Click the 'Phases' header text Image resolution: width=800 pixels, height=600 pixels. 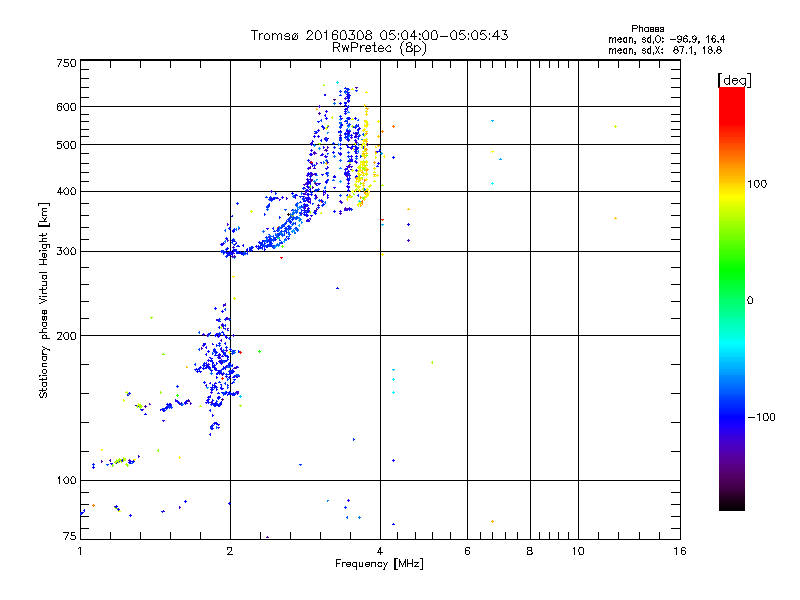[647, 29]
